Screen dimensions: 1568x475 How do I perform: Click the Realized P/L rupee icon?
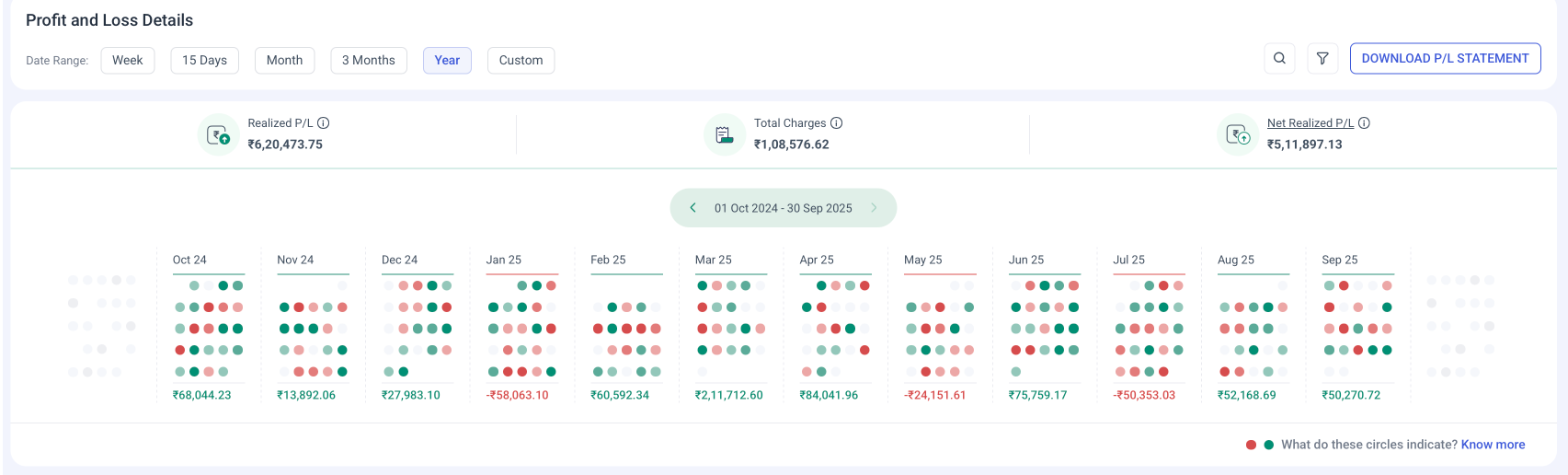tap(218, 135)
